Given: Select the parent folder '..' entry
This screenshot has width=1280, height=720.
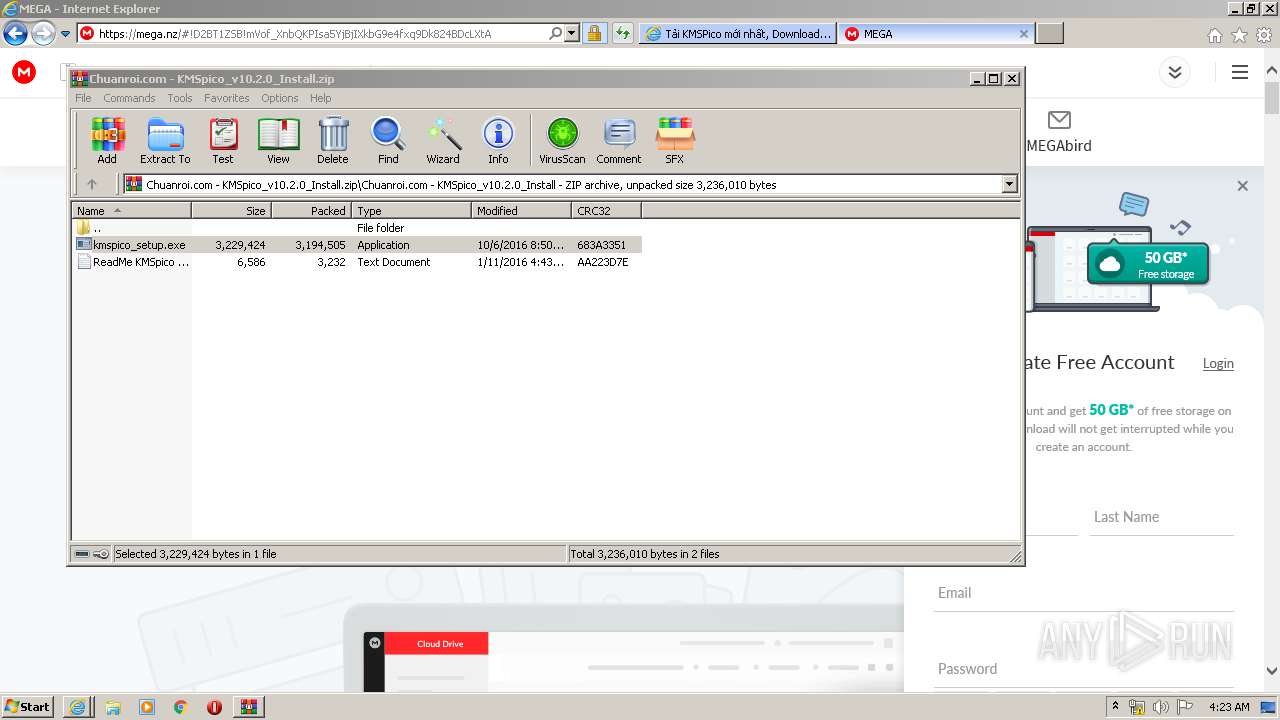Looking at the screenshot, I should 96,228.
